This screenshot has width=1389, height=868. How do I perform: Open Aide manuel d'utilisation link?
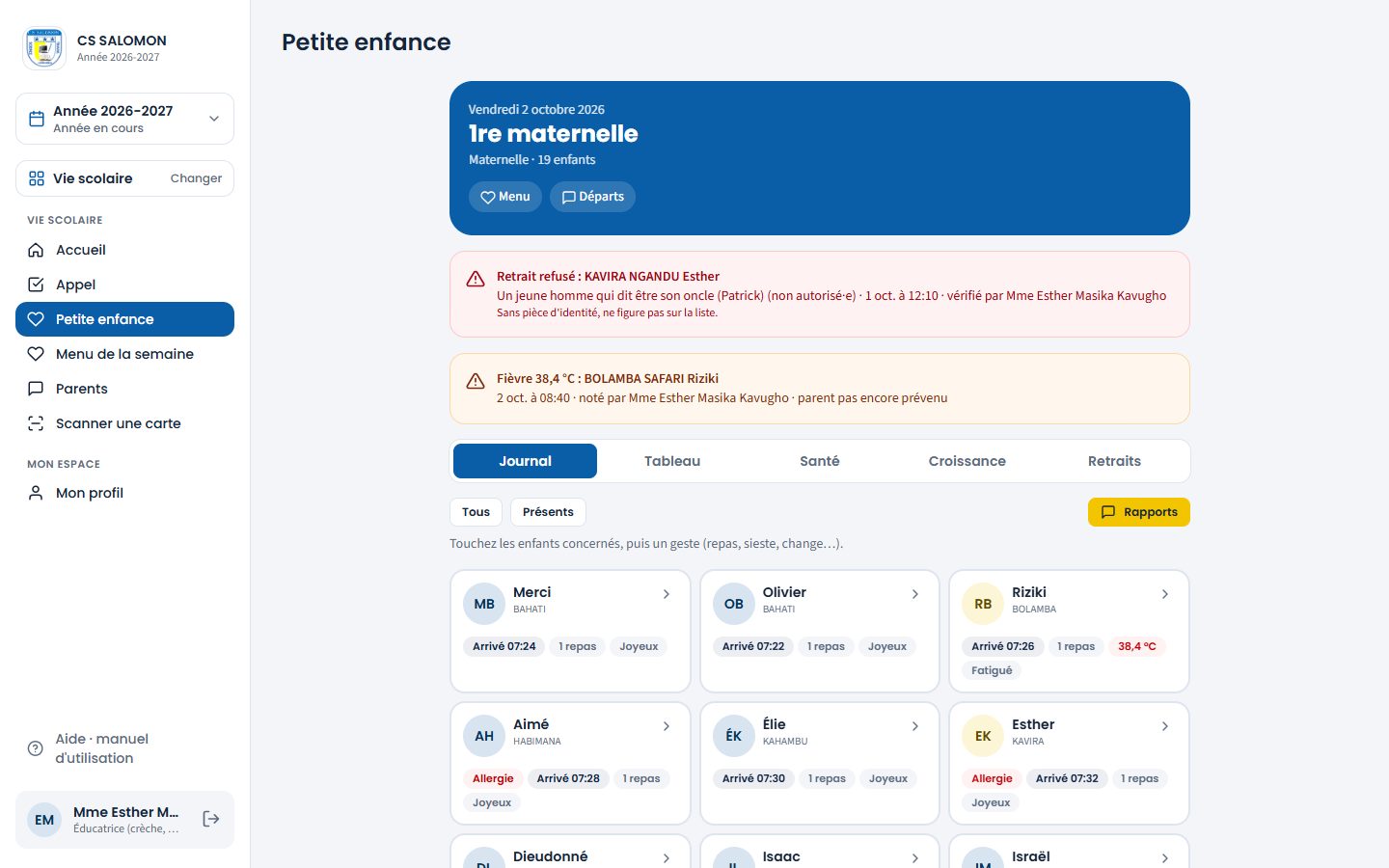pyautogui.click(x=124, y=748)
